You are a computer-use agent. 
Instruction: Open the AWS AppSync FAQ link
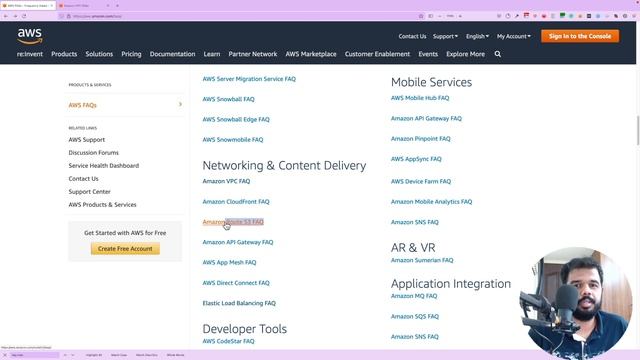pos(416,159)
